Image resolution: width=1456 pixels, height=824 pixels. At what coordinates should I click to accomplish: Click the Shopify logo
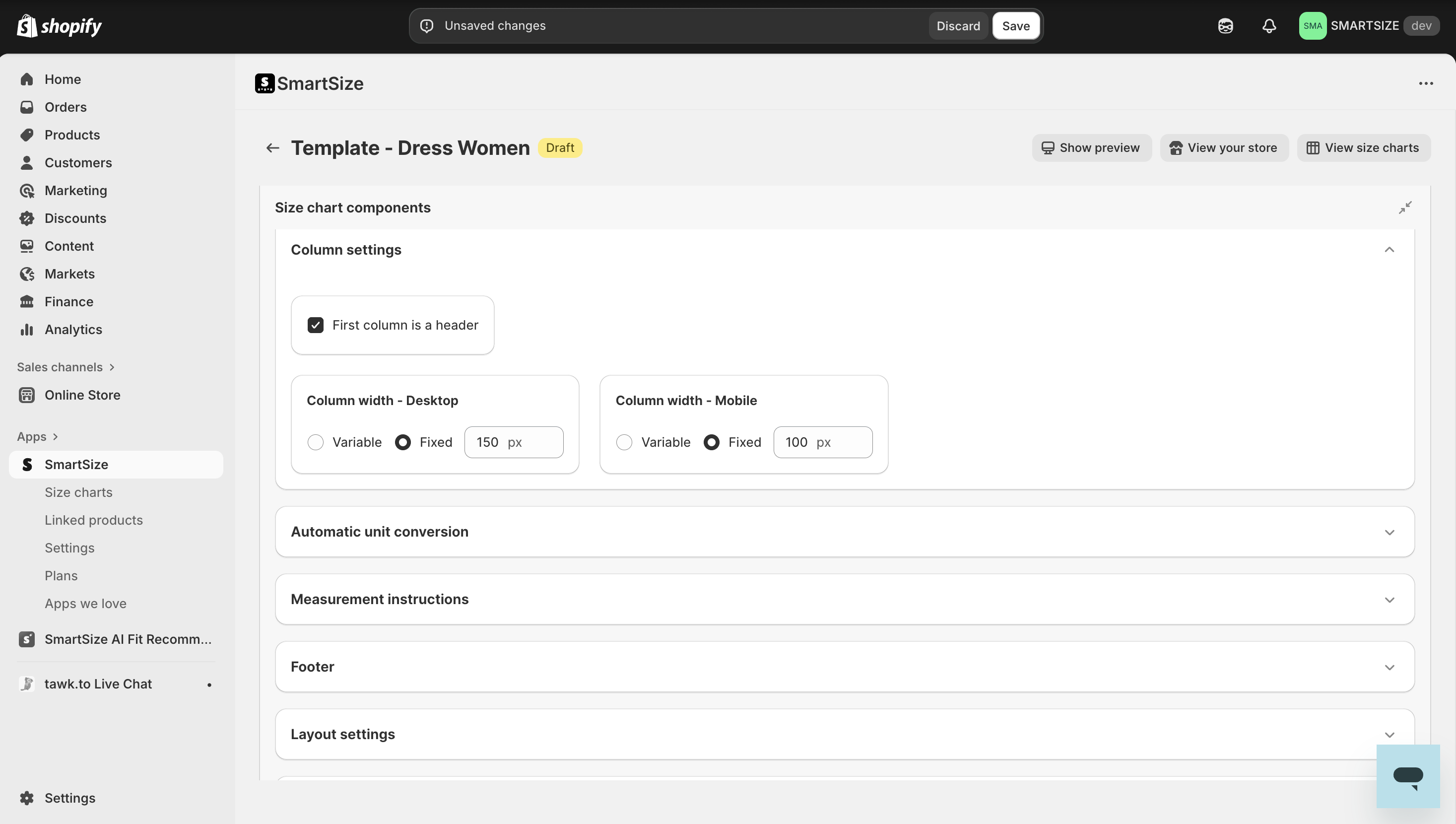59,26
